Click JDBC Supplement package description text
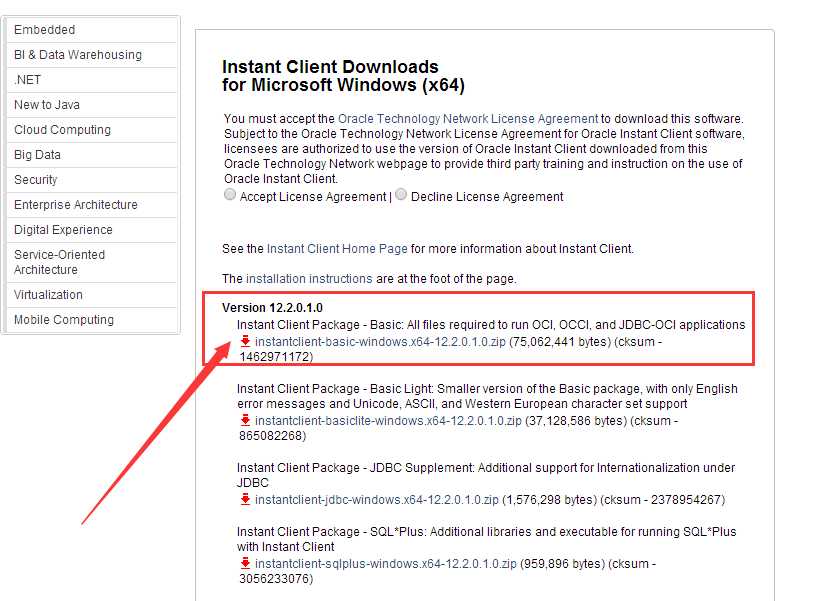The image size is (837, 601). (486, 475)
